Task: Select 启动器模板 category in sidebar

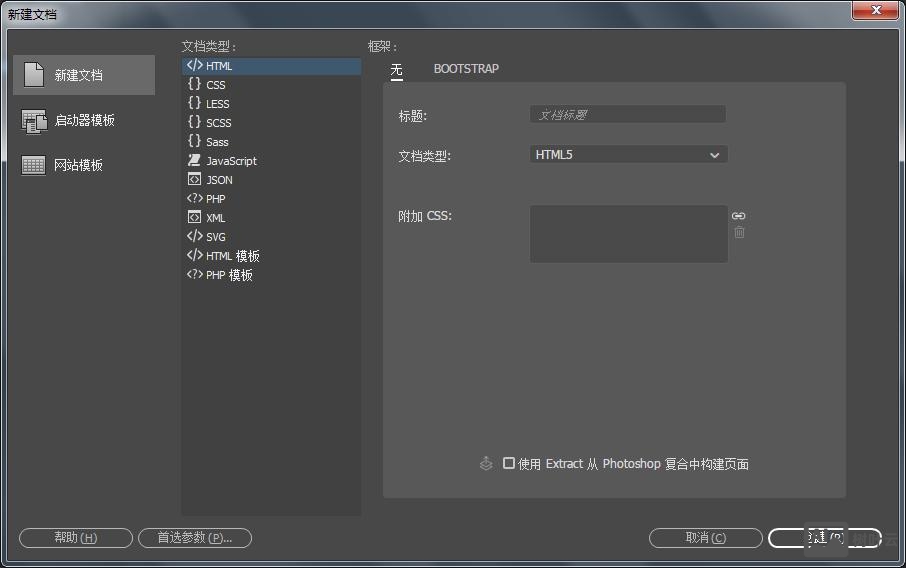Action: tap(84, 121)
